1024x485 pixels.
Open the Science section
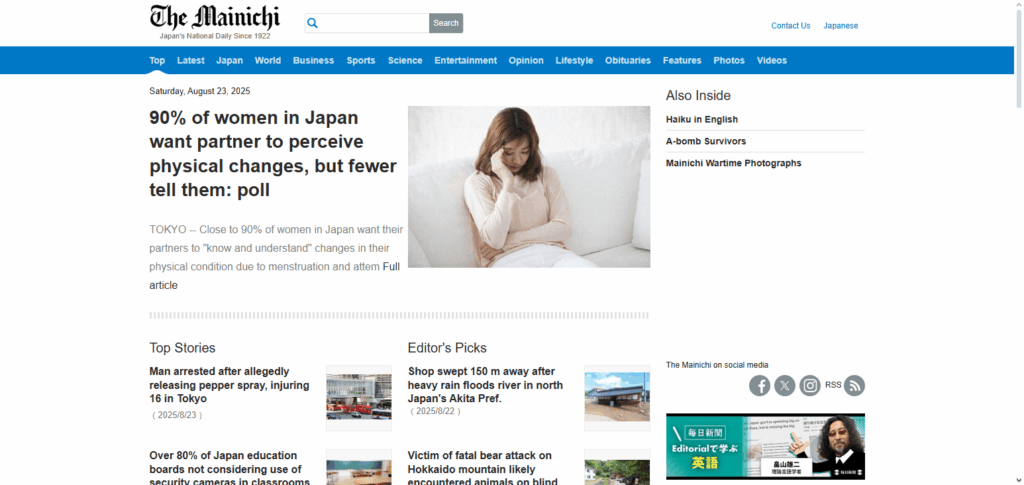[405, 60]
